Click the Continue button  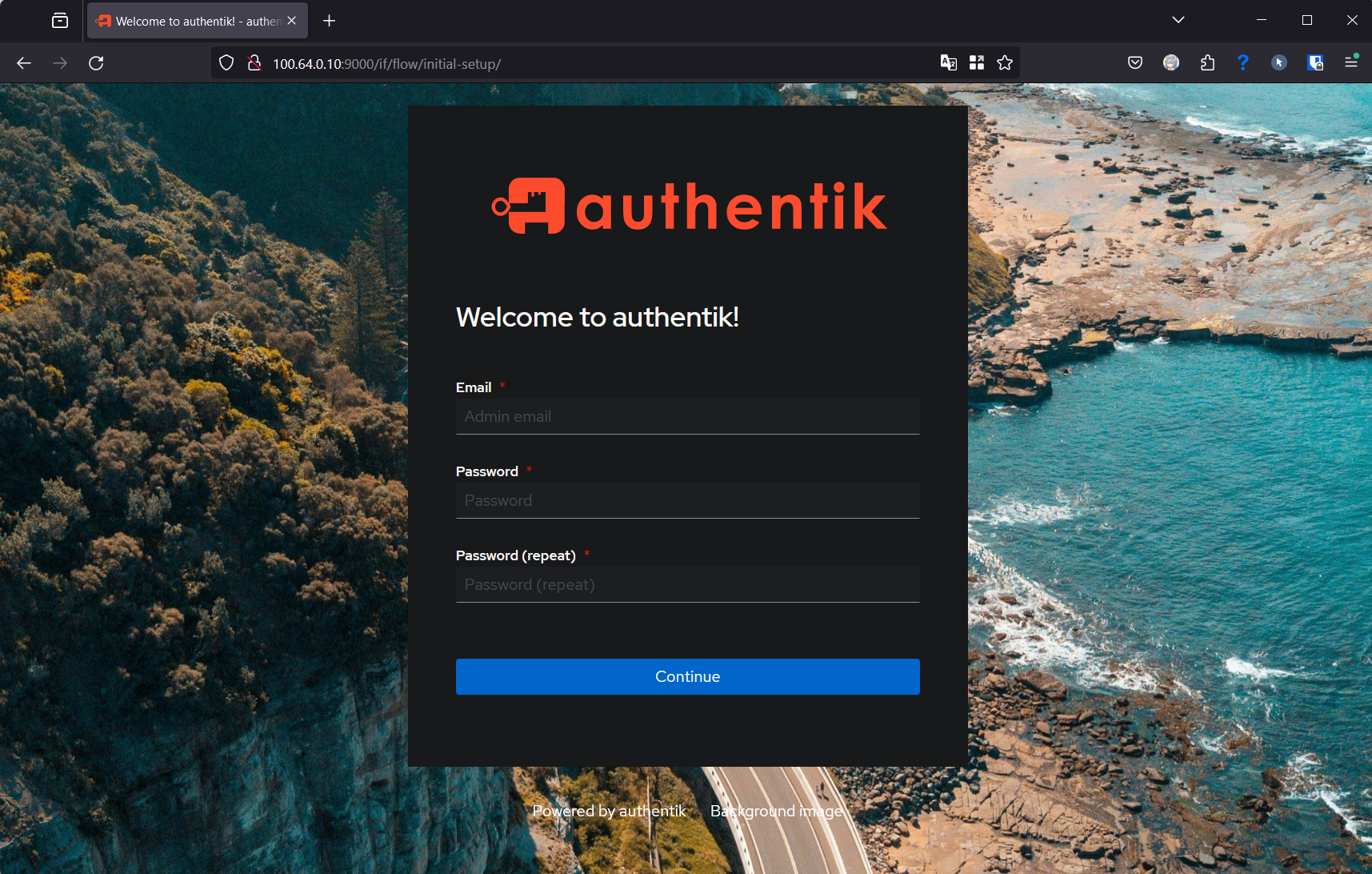tap(688, 676)
